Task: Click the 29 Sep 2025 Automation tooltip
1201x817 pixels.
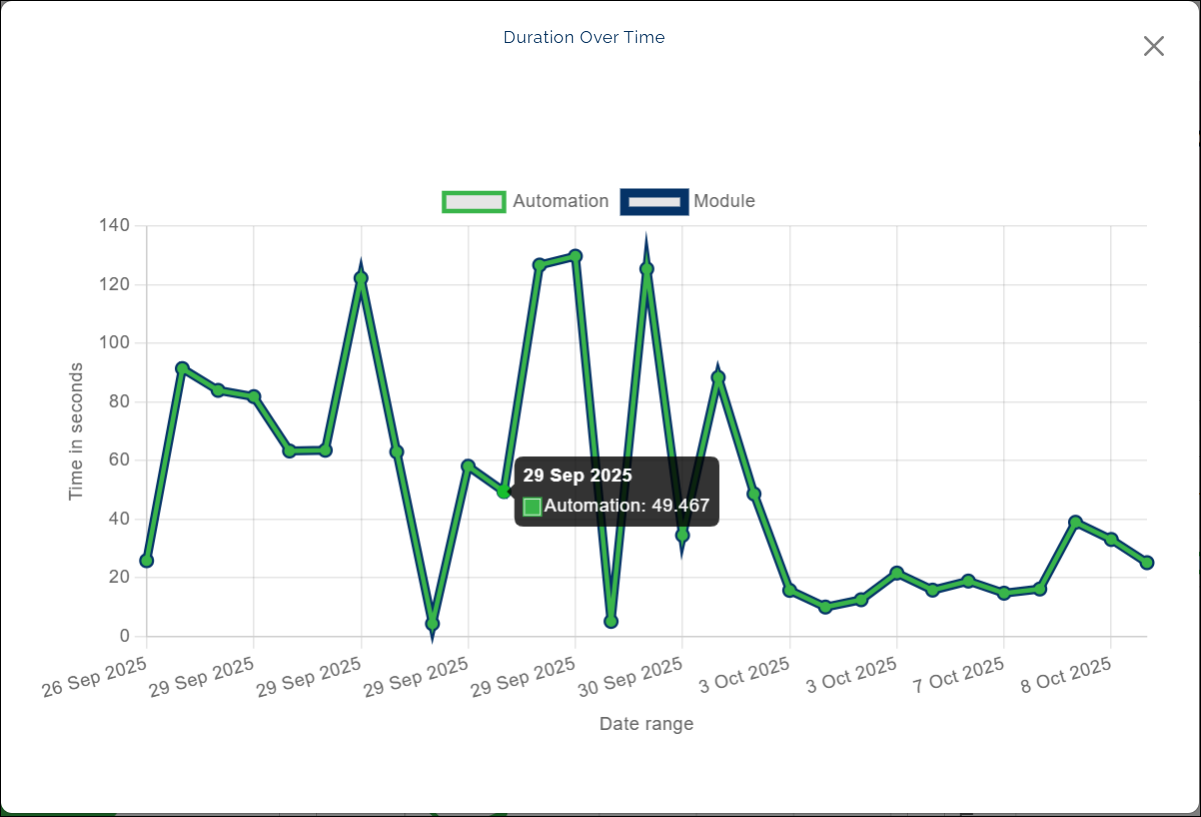Action: point(616,491)
